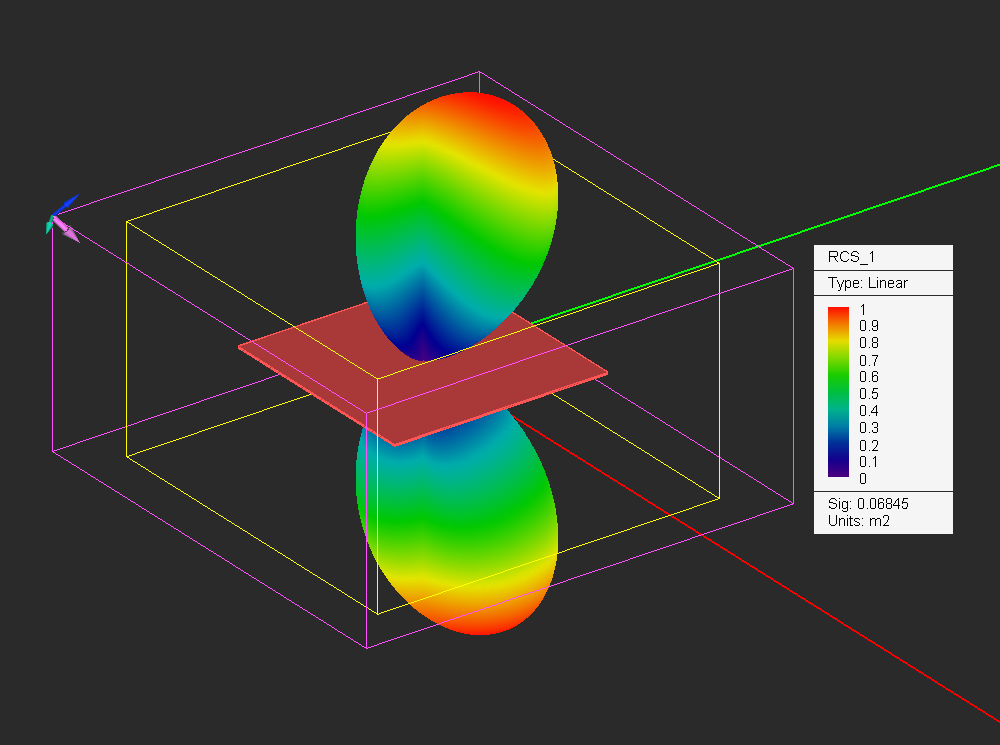Viewport: 1000px width, 745px height.
Task: Select the pink arrow of the axis triad
Action: coord(66,230)
